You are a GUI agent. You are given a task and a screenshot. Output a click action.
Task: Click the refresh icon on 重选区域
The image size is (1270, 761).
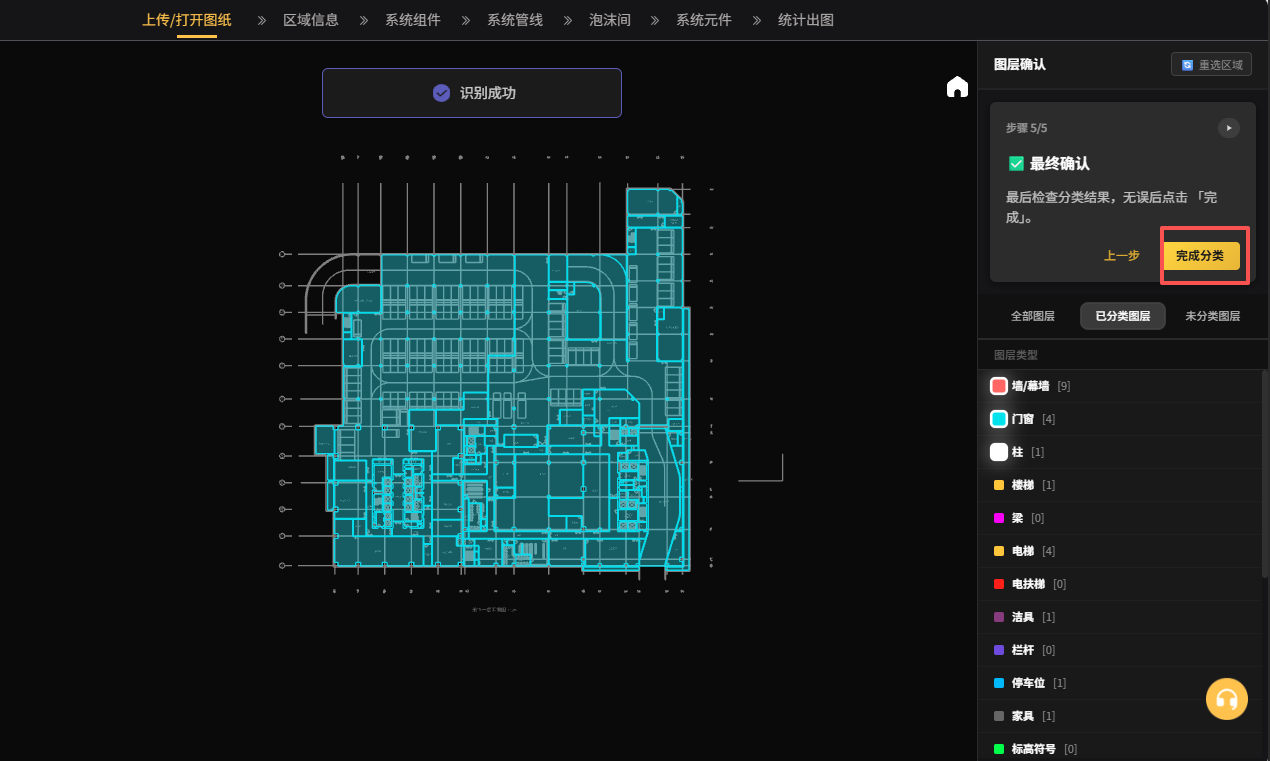coord(1187,65)
